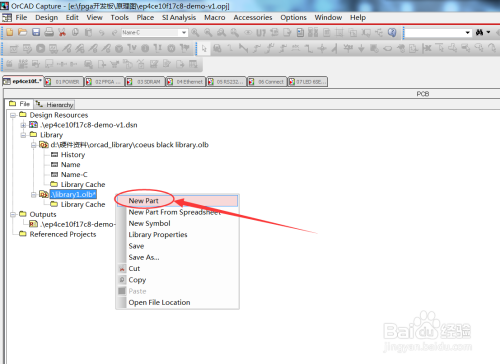This screenshot has width=500, height=364.
Task: Choose Copy in the context menu
Action: (x=177, y=280)
